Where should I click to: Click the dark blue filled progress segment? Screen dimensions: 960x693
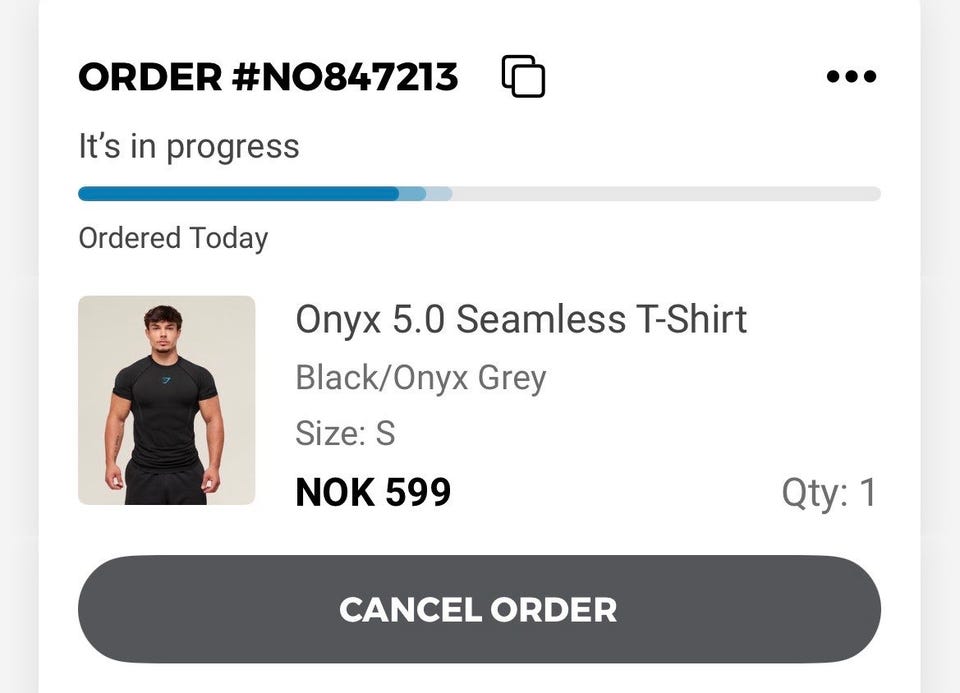238,194
